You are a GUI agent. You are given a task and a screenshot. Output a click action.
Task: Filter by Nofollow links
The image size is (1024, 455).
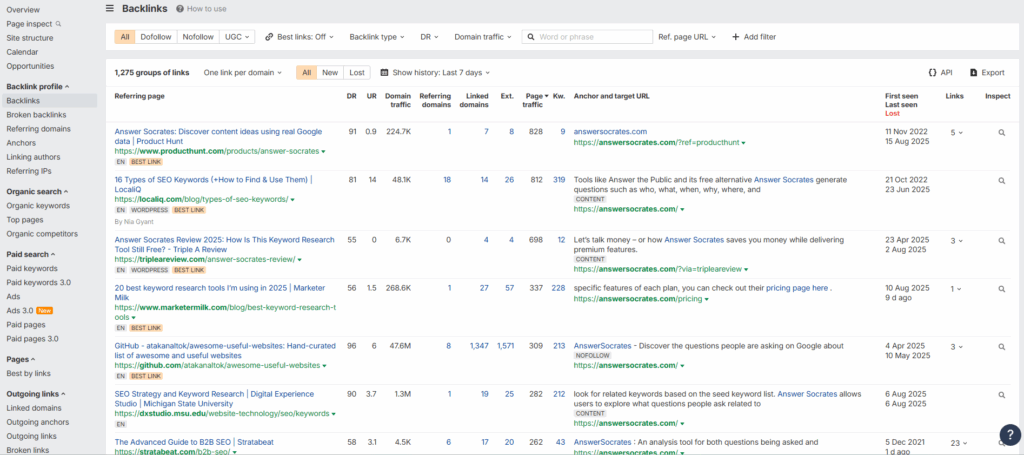point(198,37)
